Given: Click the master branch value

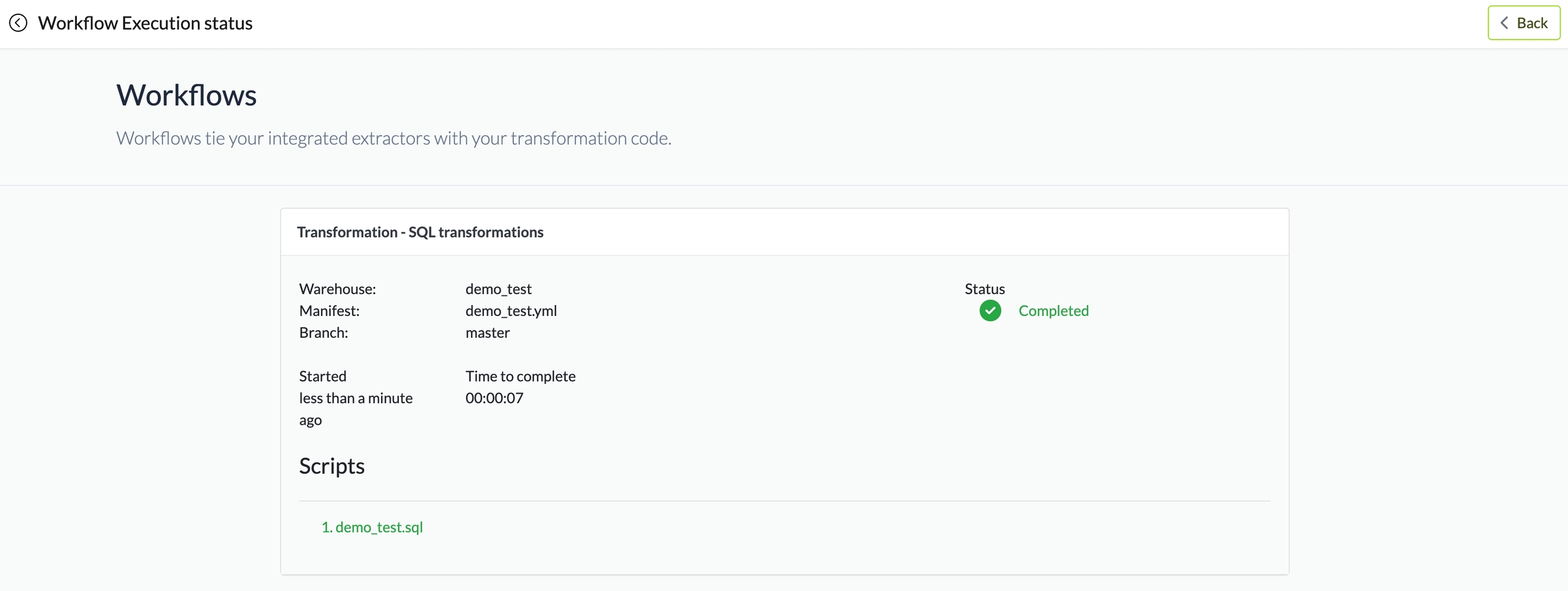Looking at the screenshot, I should click(487, 332).
